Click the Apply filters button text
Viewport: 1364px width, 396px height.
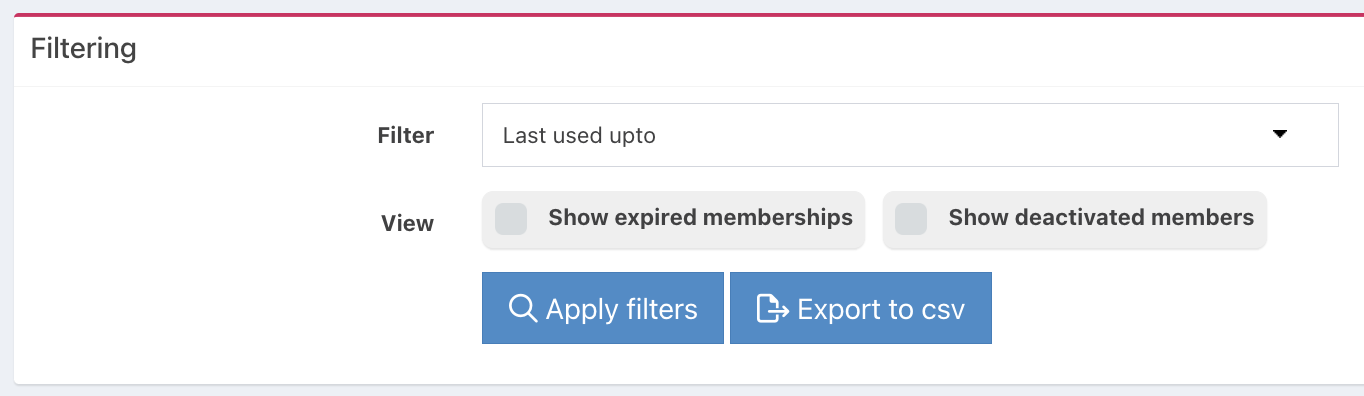(621, 309)
